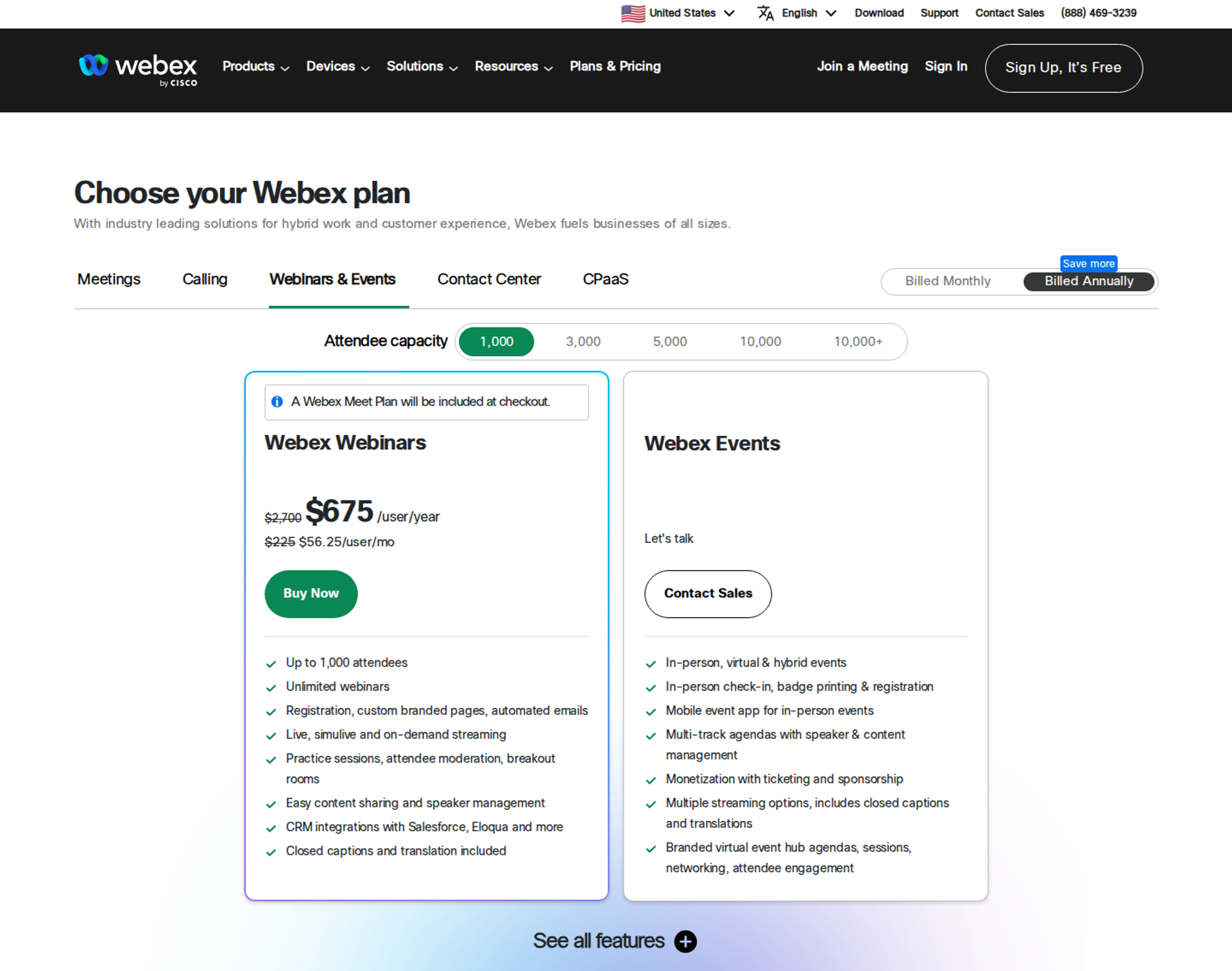
Task: Open the Download link in top bar
Action: [x=878, y=13]
